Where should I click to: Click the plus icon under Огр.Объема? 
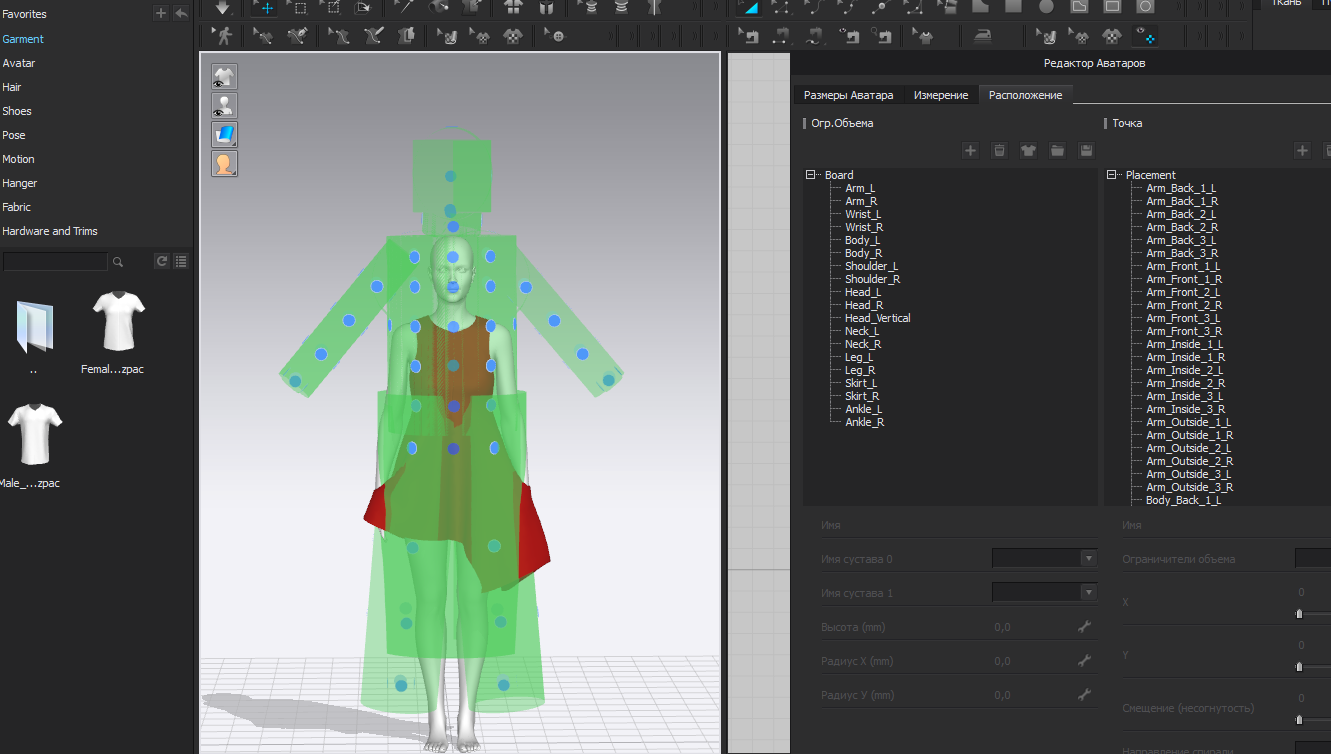970,150
